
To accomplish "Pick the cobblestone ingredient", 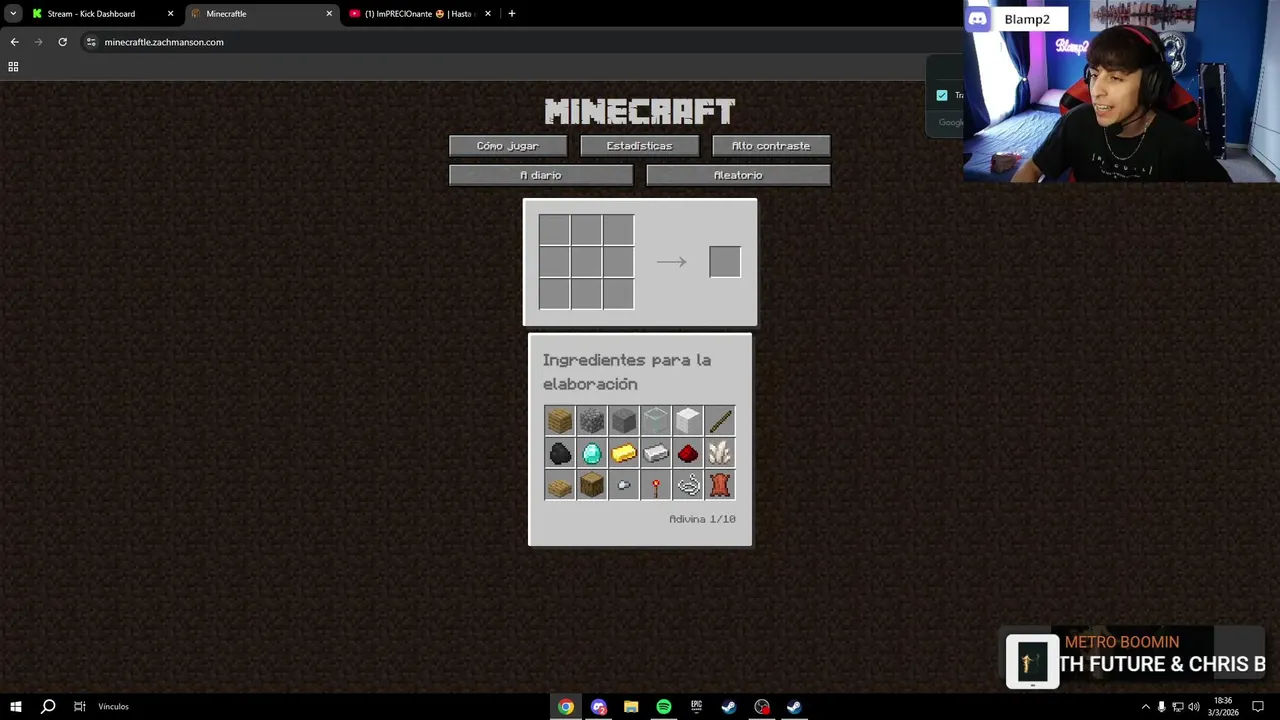I will 592,421.
